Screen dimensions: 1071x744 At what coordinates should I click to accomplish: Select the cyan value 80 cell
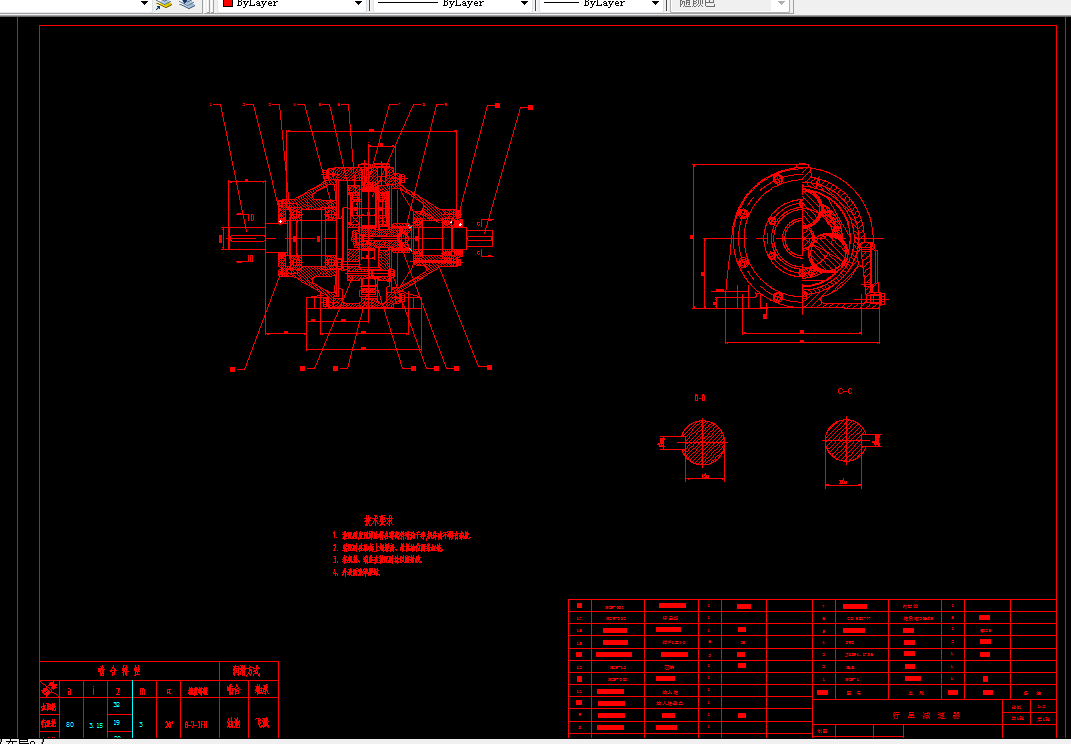pyautogui.click(x=70, y=724)
